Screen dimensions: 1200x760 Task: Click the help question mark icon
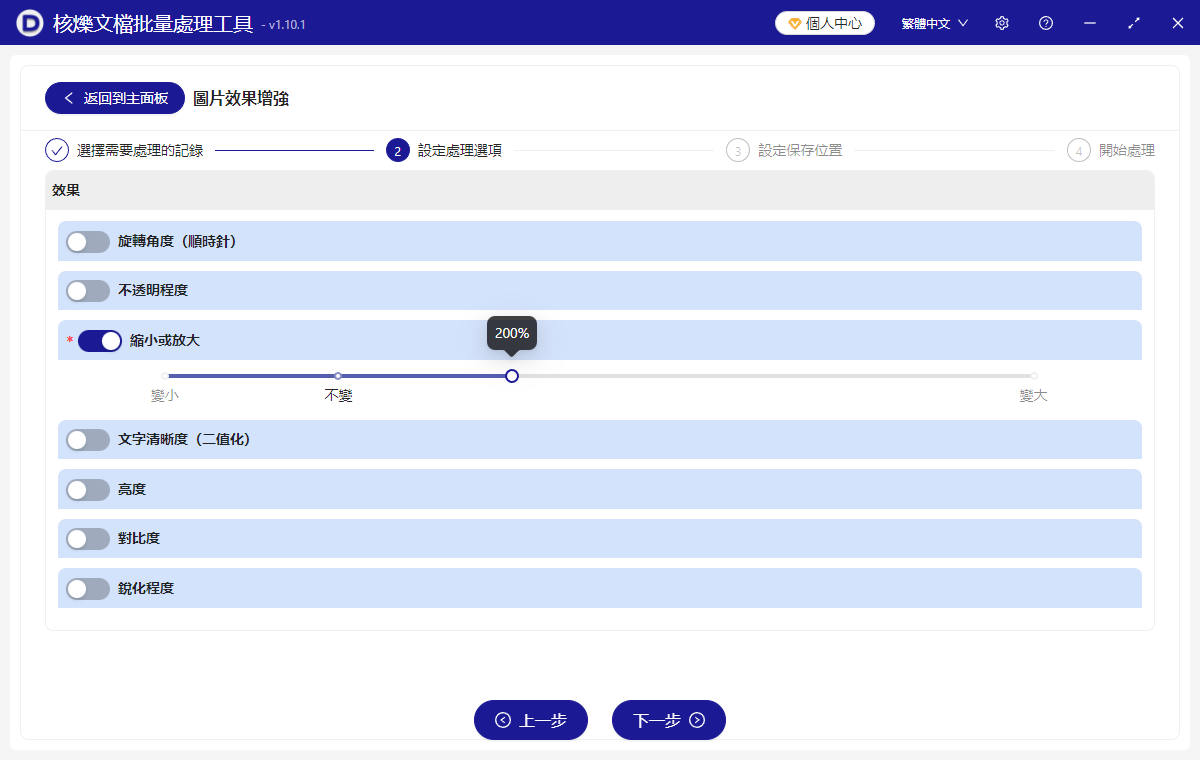click(1045, 22)
